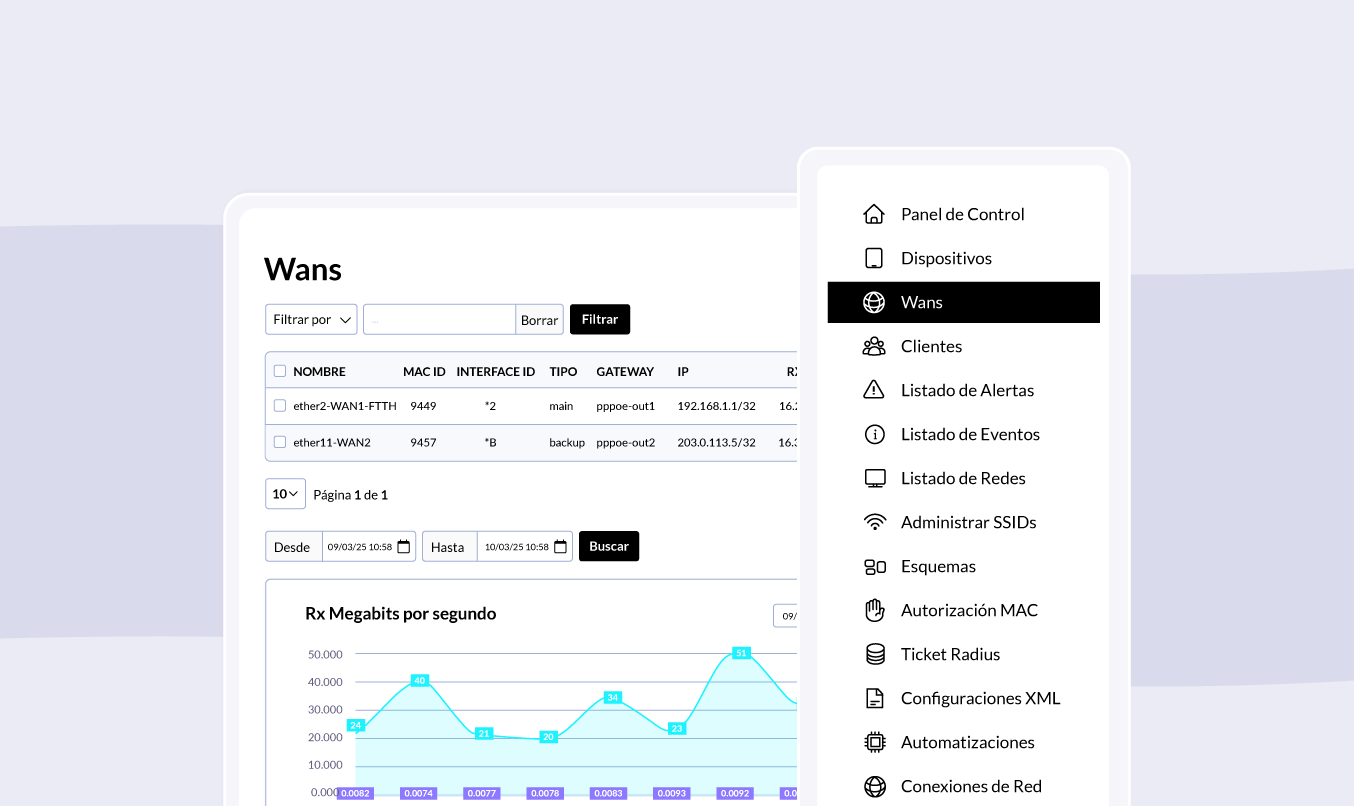Screen dimensions: 1354x806
Task: Click IP cell 192.168.1.1/32
Action: 716,406
